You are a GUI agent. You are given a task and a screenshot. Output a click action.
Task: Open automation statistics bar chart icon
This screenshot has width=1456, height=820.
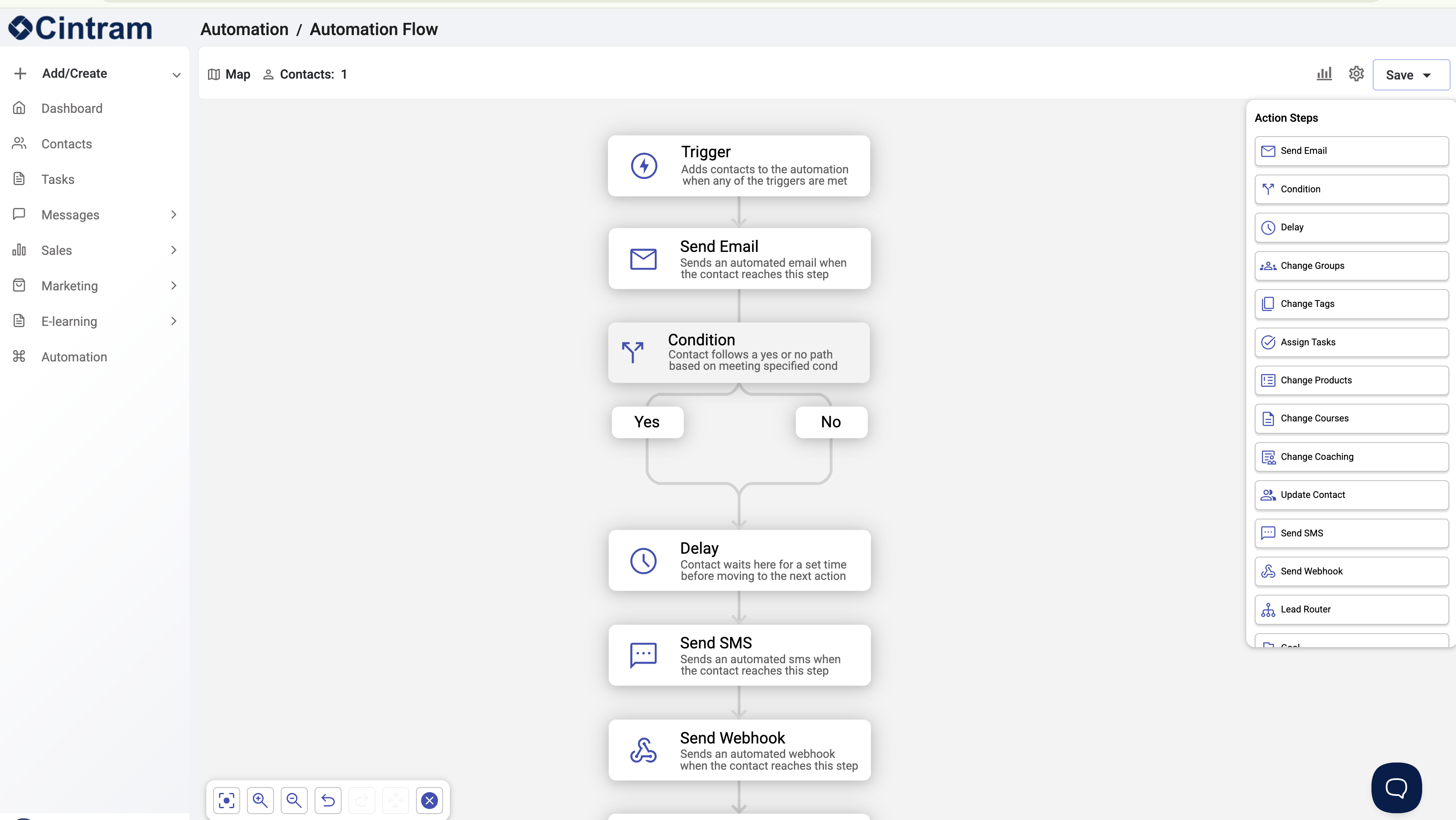(x=1324, y=74)
